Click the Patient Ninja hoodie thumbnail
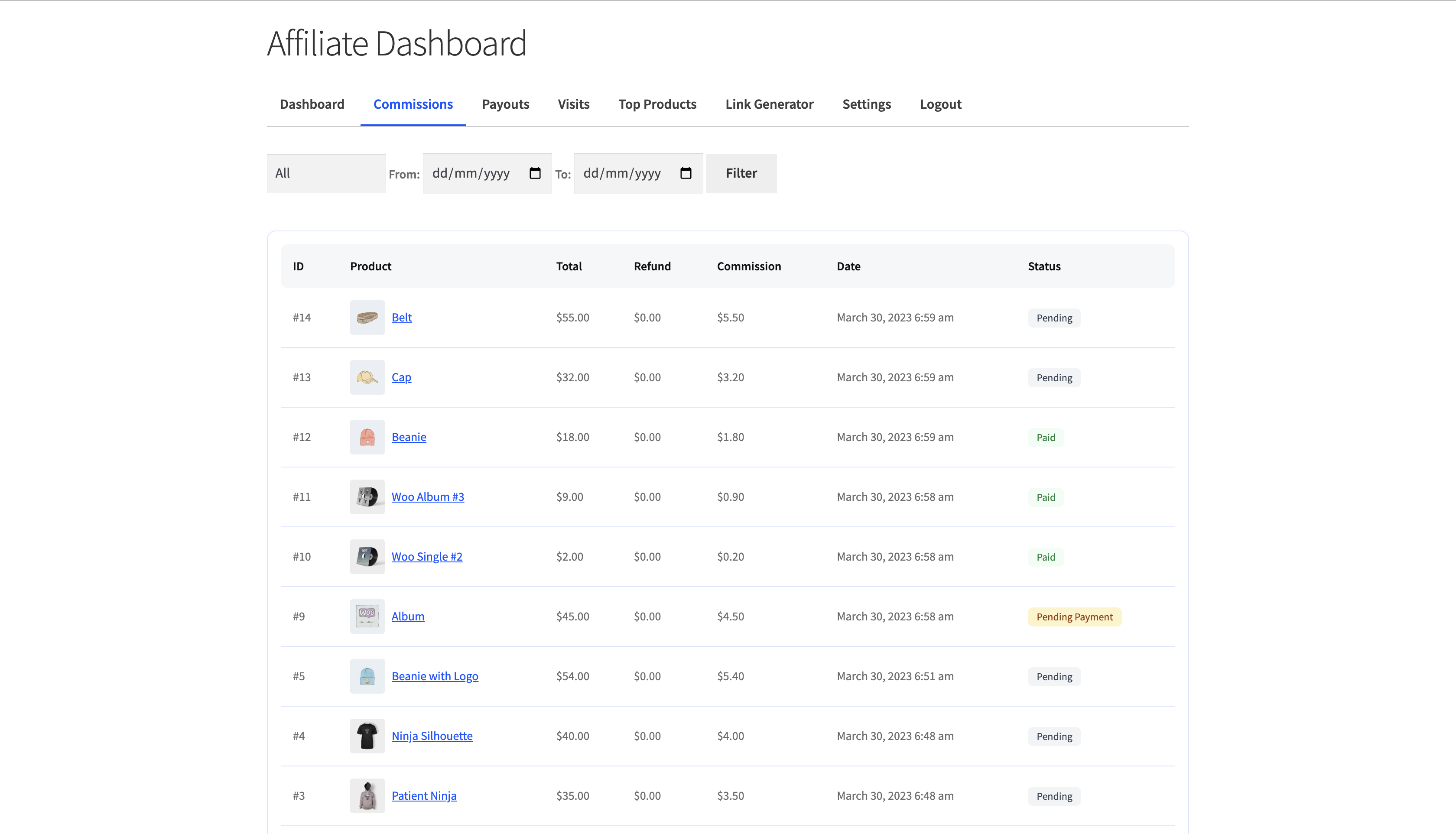Screen dimensions: 1456x834 [367, 795]
